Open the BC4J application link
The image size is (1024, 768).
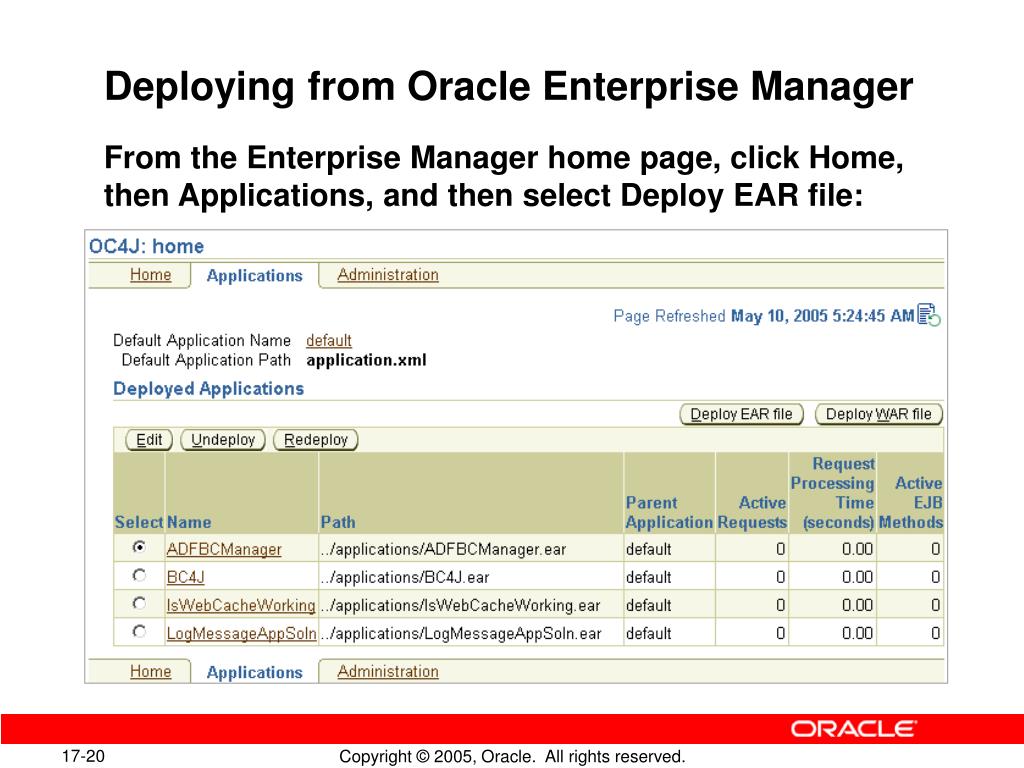185,577
